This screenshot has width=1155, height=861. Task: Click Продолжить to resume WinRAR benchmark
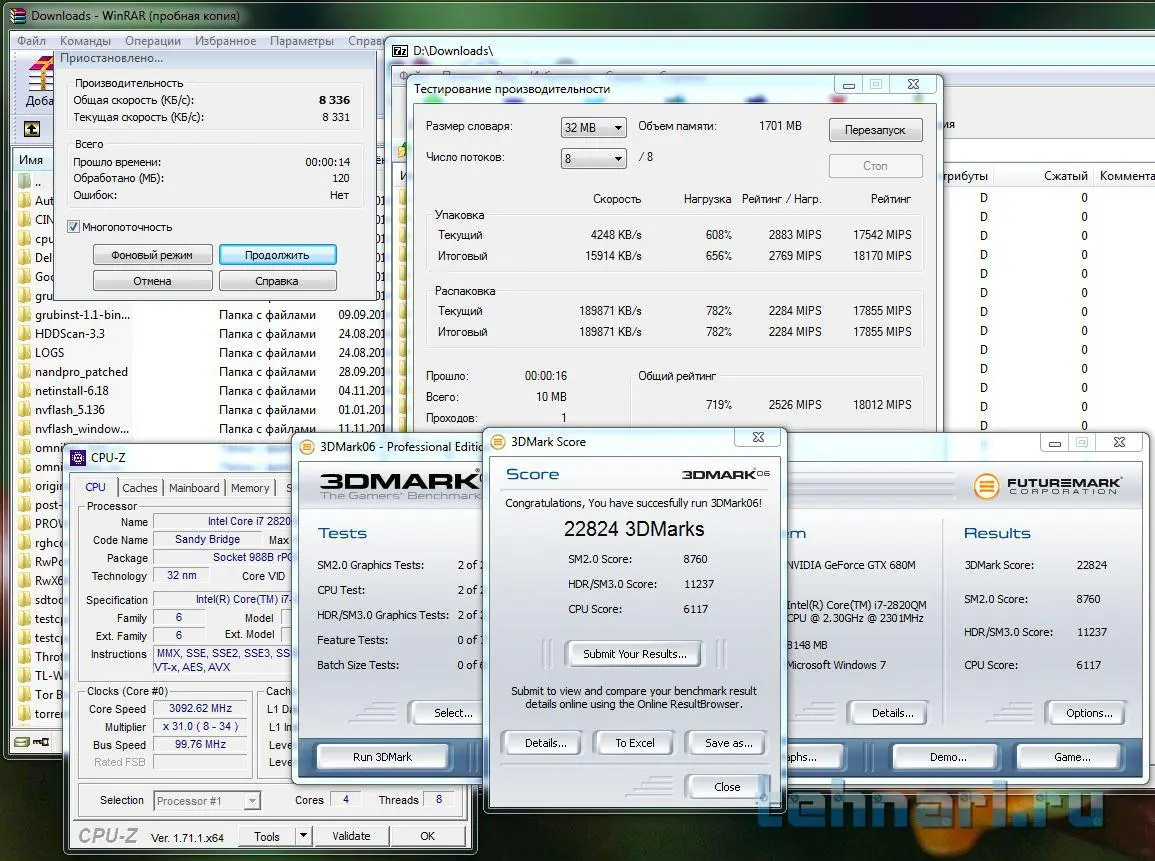point(278,255)
